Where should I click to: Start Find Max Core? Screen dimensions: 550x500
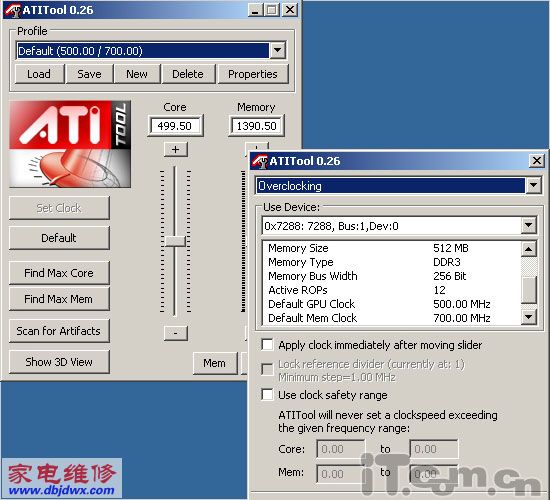(59, 273)
